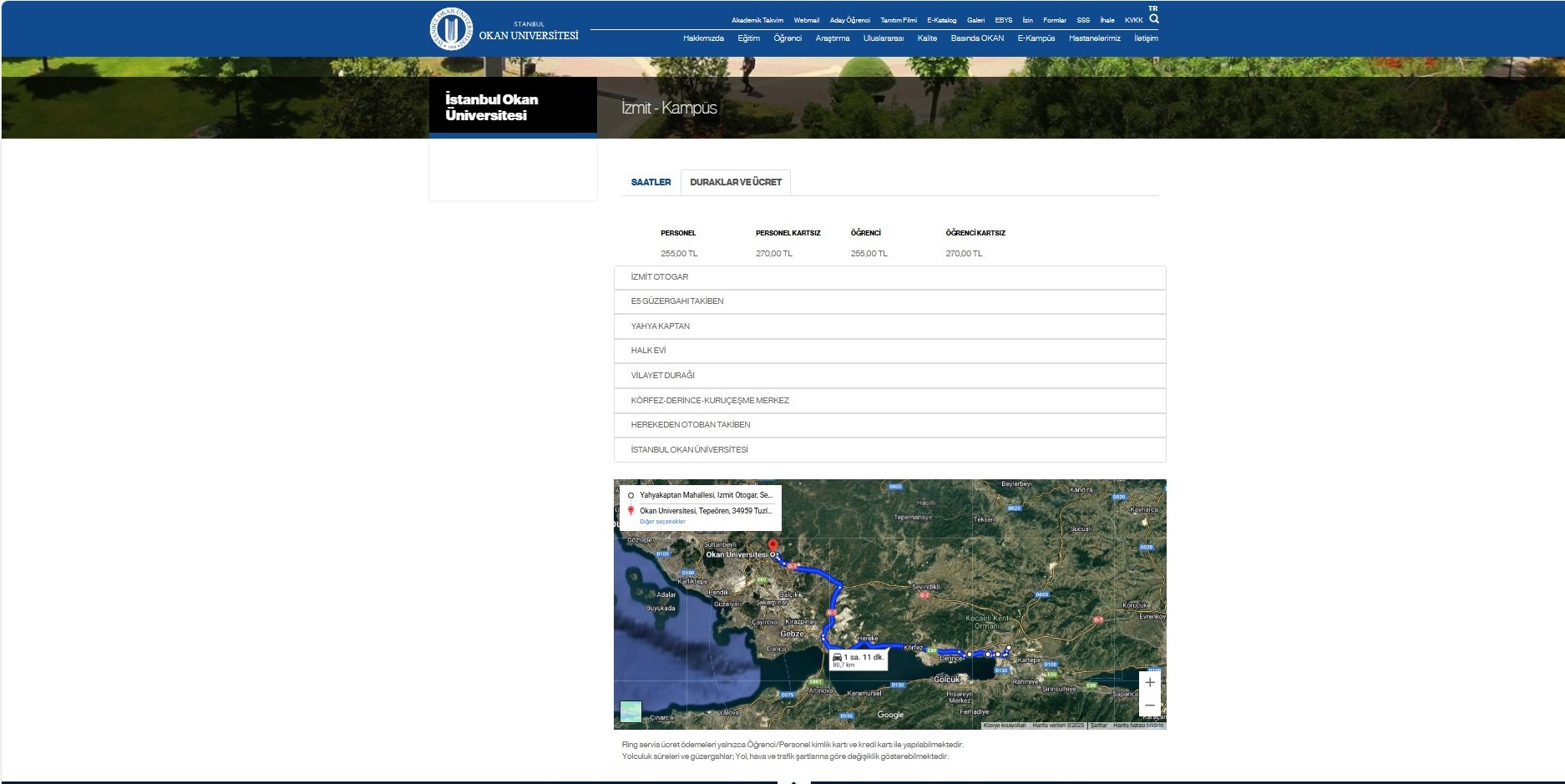Open the Galeri link
The image size is (1565, 784).
point(975,20)
